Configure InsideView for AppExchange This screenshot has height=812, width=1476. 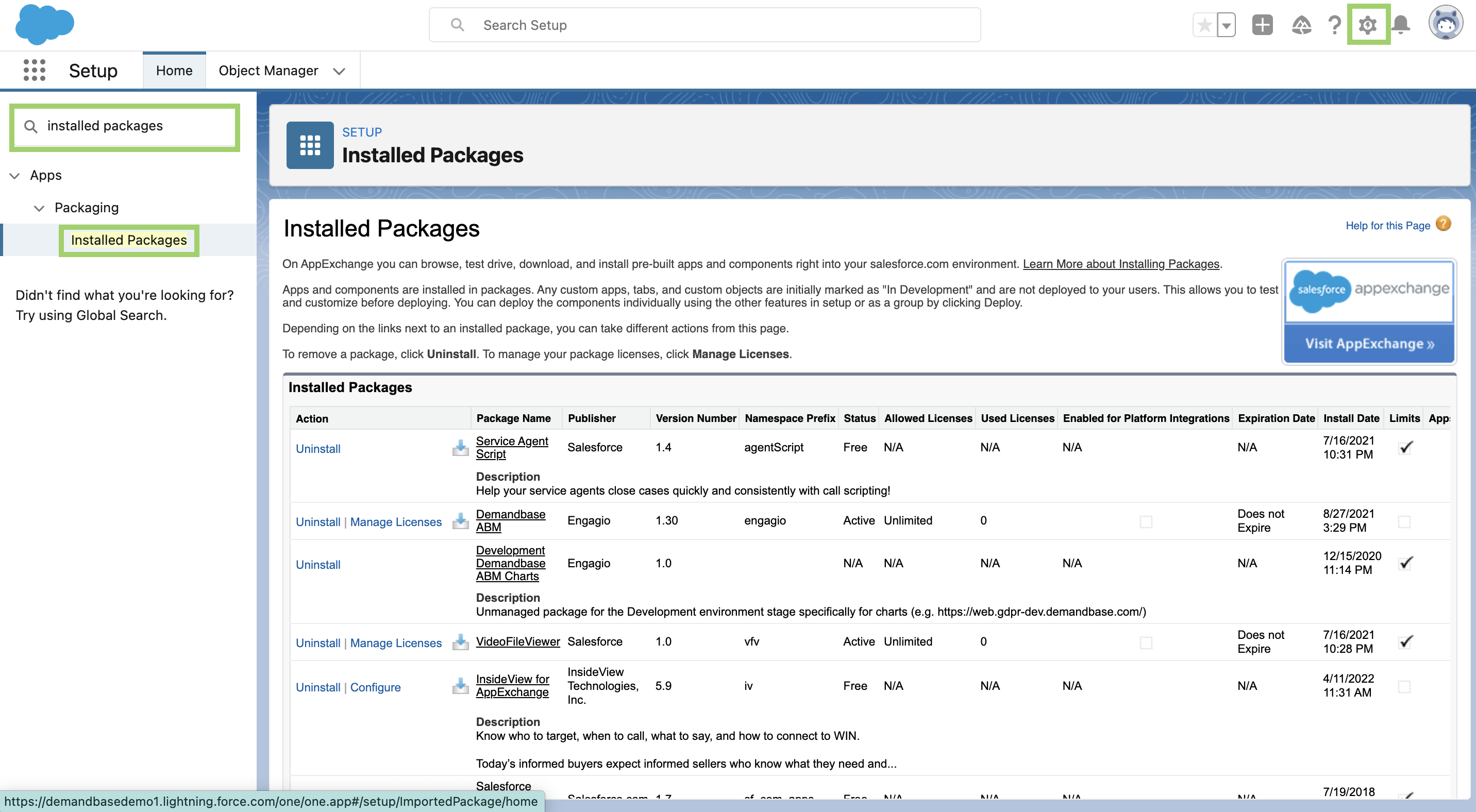375,687
